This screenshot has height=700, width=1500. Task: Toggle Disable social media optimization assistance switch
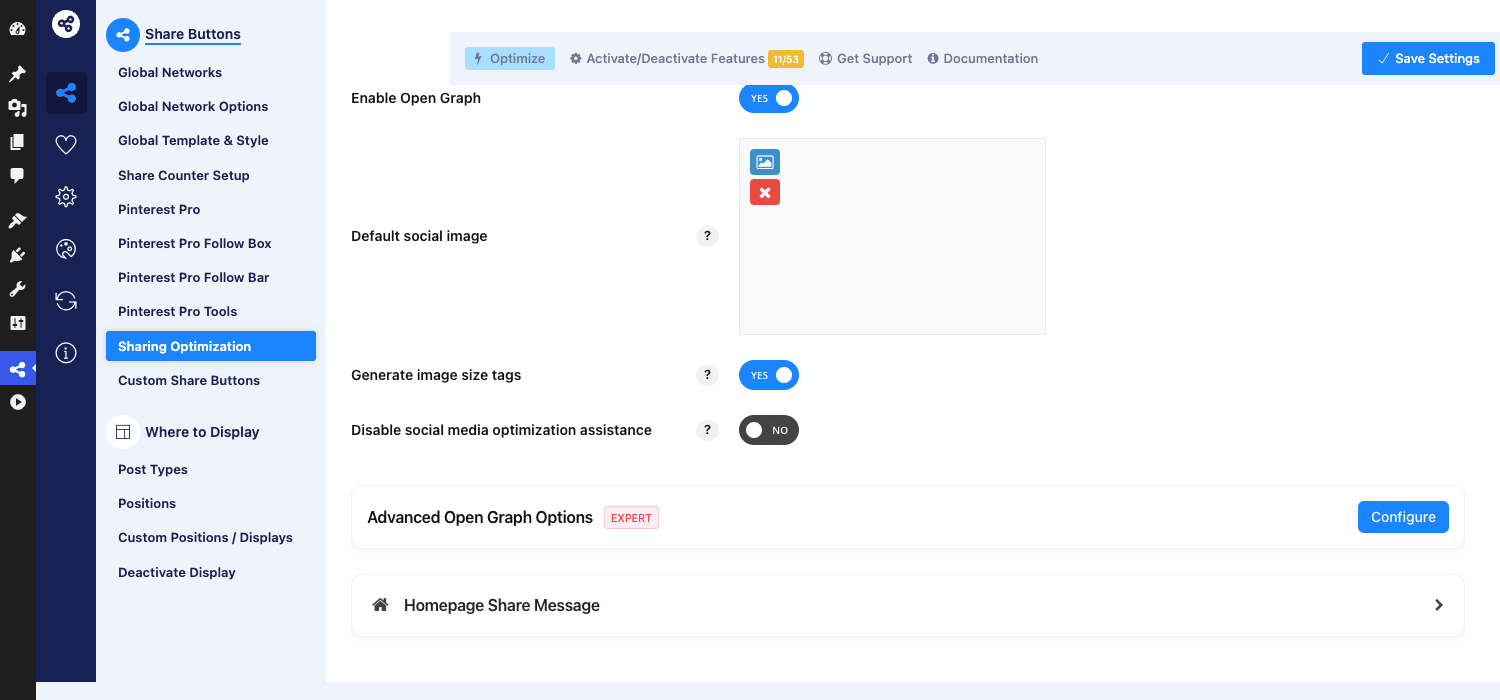[x=769, y=430]
